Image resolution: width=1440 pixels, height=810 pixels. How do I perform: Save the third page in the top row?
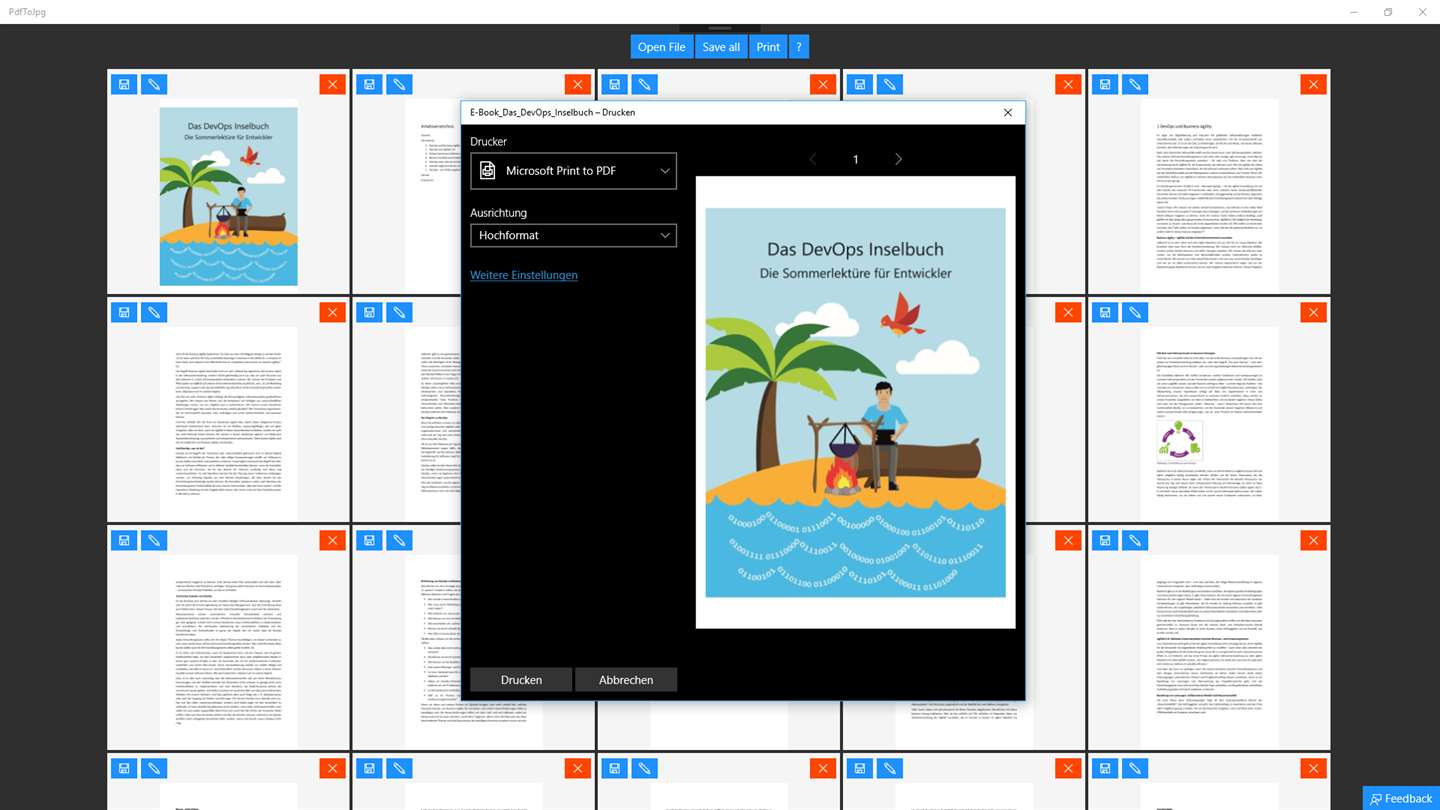[x=615, y=85]
